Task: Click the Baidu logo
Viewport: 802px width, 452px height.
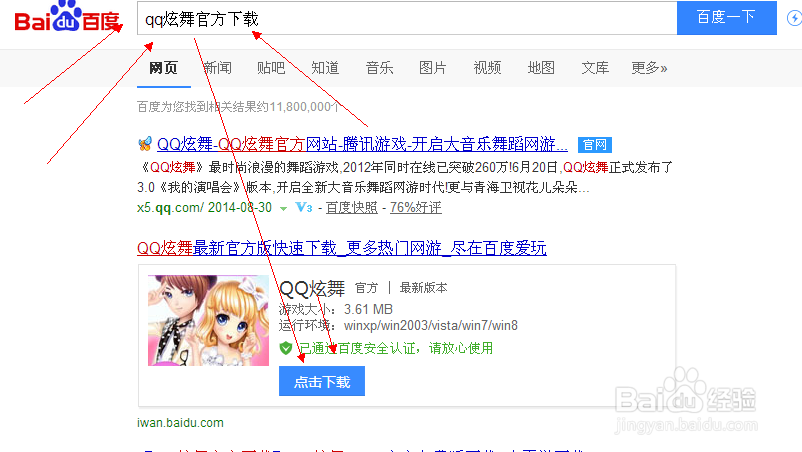Action: [68, 17]
